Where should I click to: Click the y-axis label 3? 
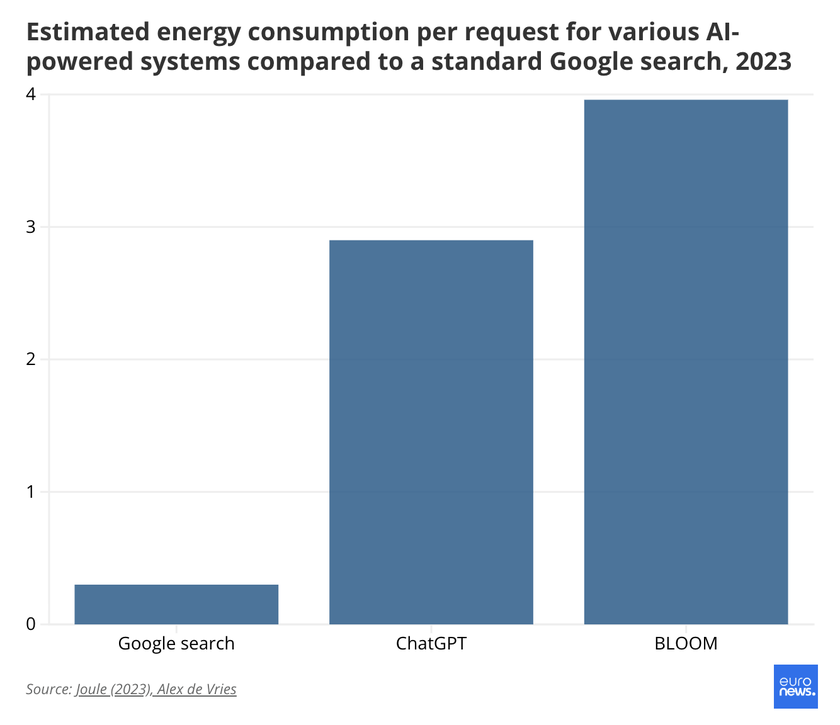(31, 227)
